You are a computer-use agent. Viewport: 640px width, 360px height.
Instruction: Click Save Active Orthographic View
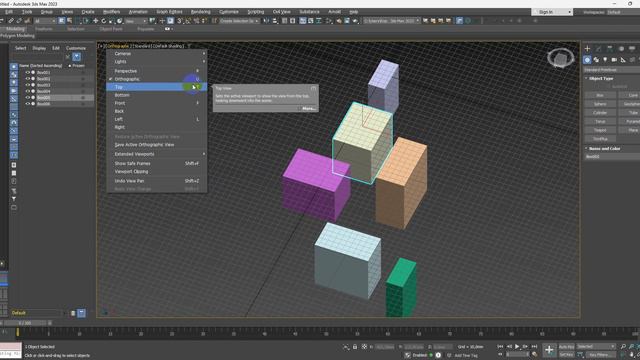point(156,144)
